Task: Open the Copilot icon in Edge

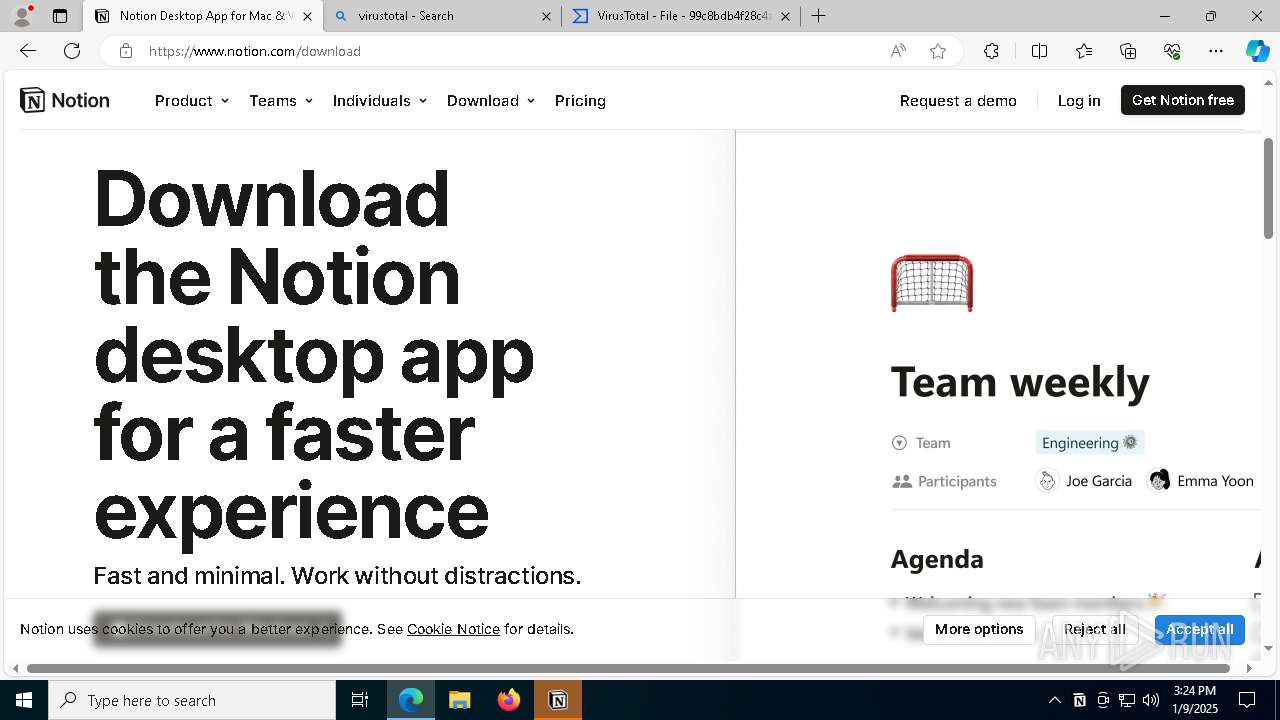Action: click(1257, 51)
